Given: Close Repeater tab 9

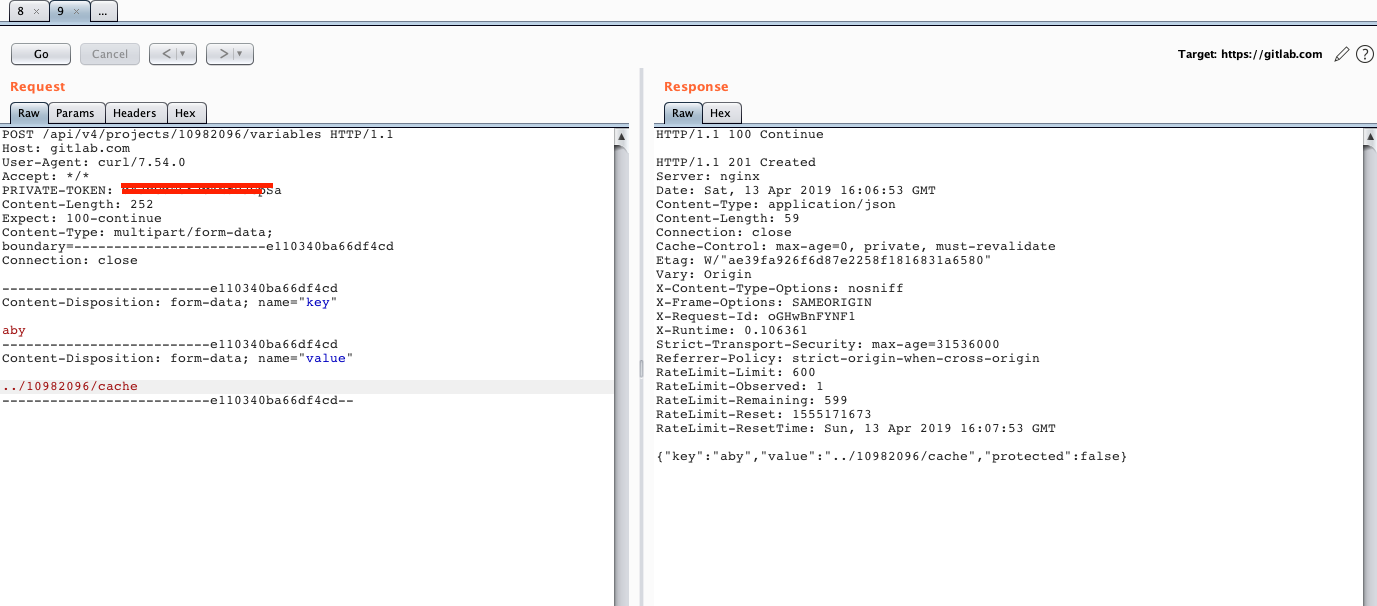Looking at the screenshot, I should point(77,12).
